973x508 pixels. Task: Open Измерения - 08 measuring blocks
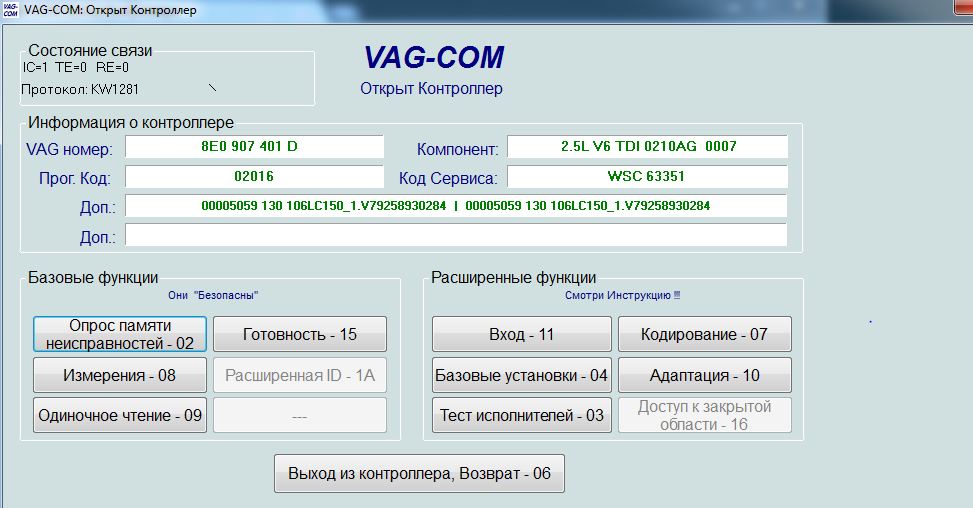click(x=120, y=375)
